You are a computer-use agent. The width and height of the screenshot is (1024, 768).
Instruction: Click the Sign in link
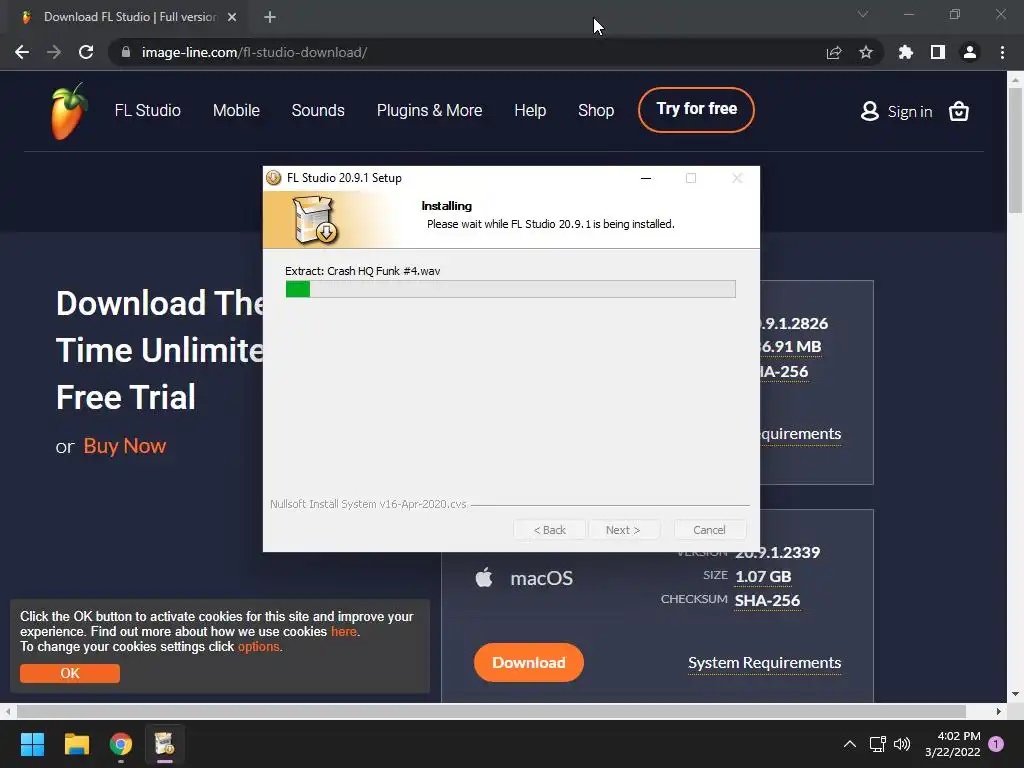(910, 112)
